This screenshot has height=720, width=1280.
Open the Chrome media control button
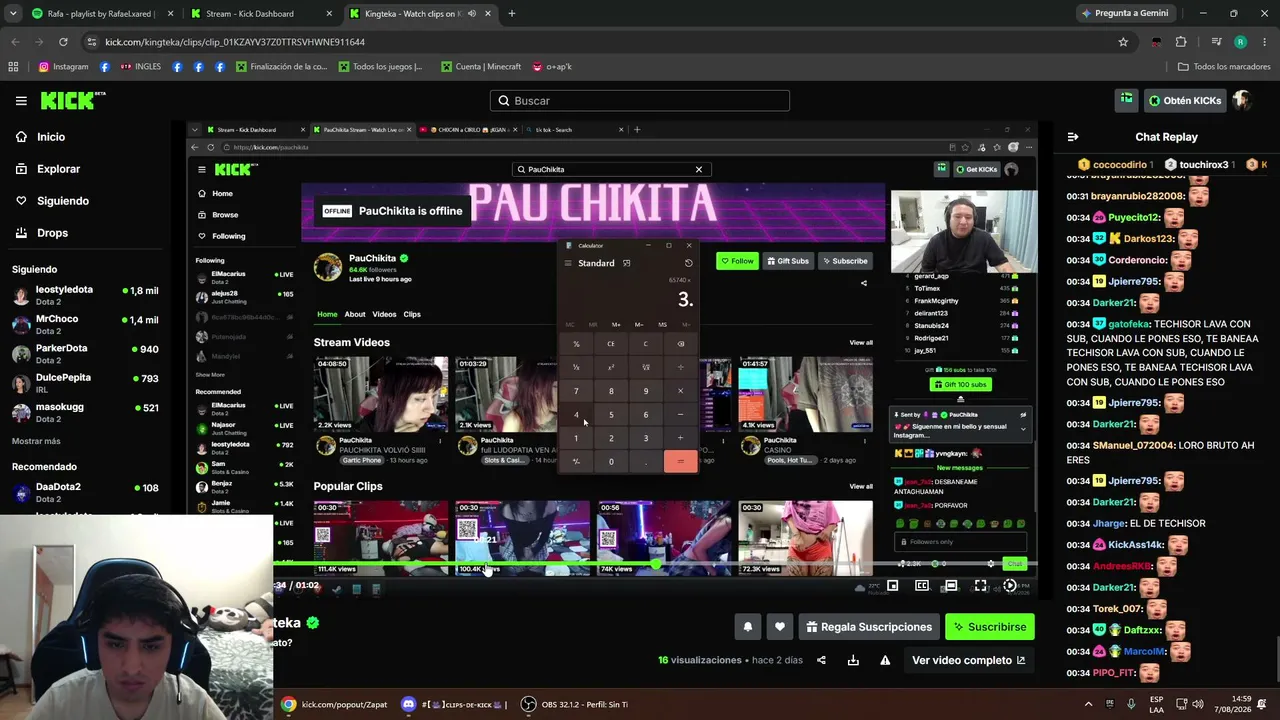coord(1217,42)
